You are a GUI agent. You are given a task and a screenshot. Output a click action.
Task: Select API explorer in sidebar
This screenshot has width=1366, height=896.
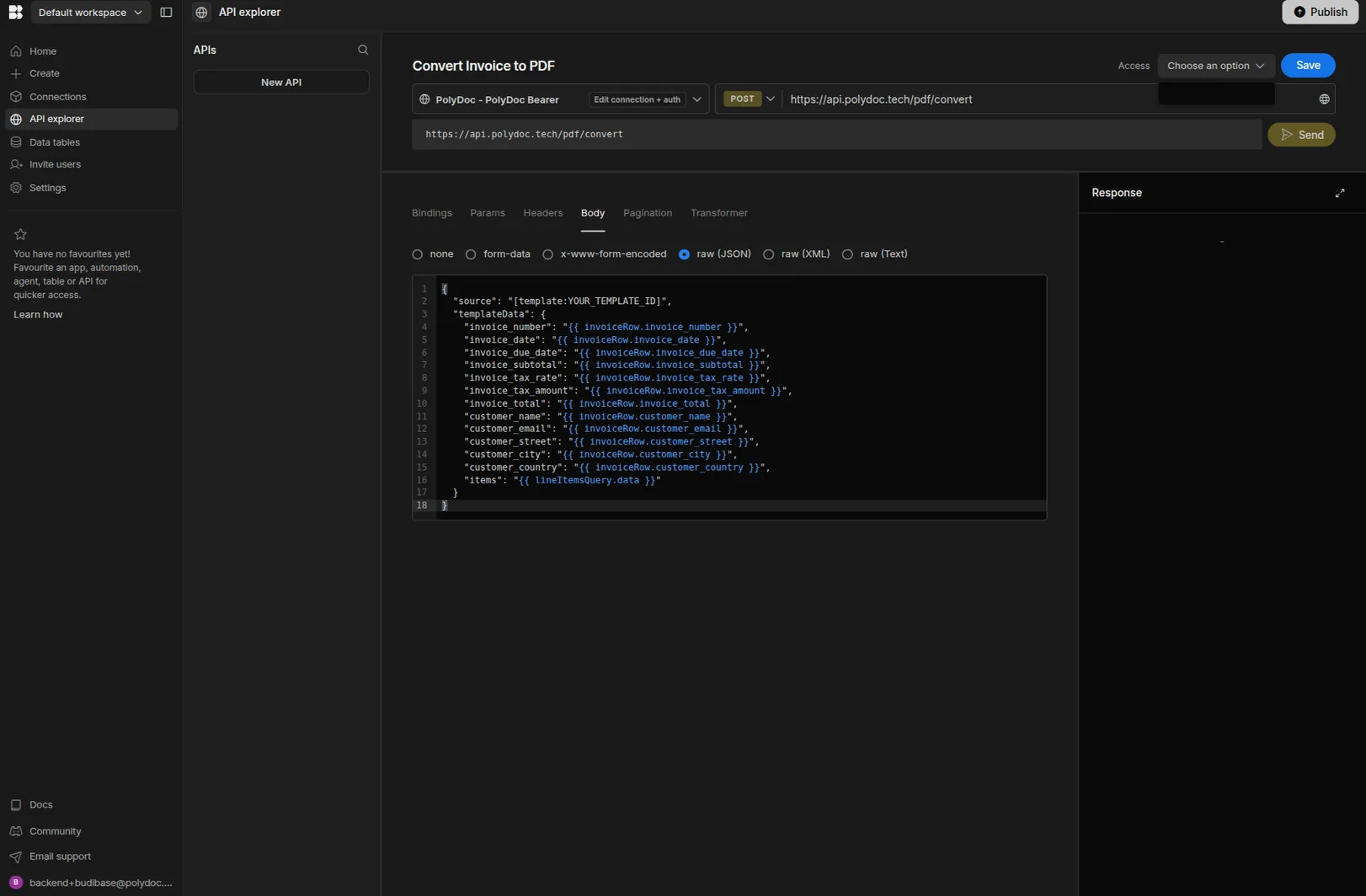pos(91,119)
